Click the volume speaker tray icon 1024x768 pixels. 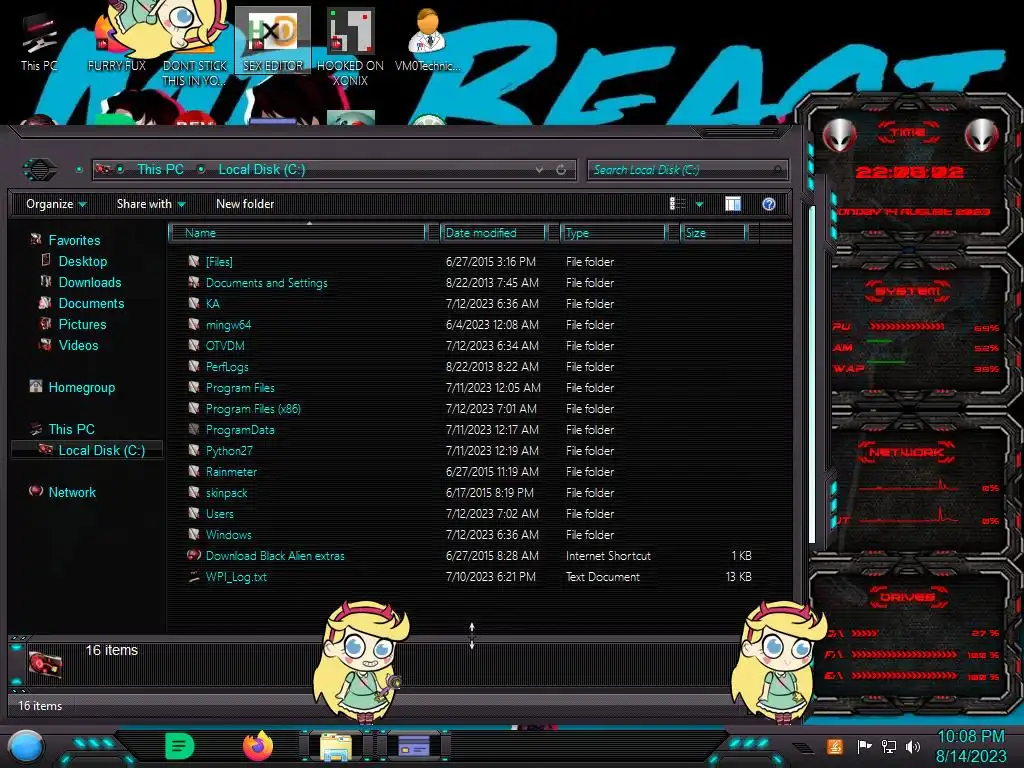tap(912, 746)
